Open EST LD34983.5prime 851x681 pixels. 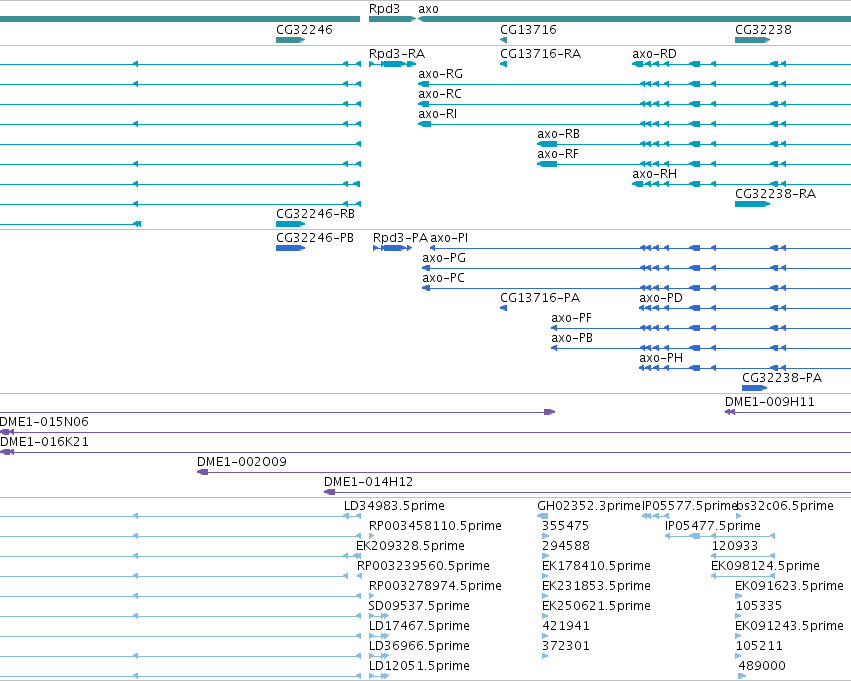point(394,506)
